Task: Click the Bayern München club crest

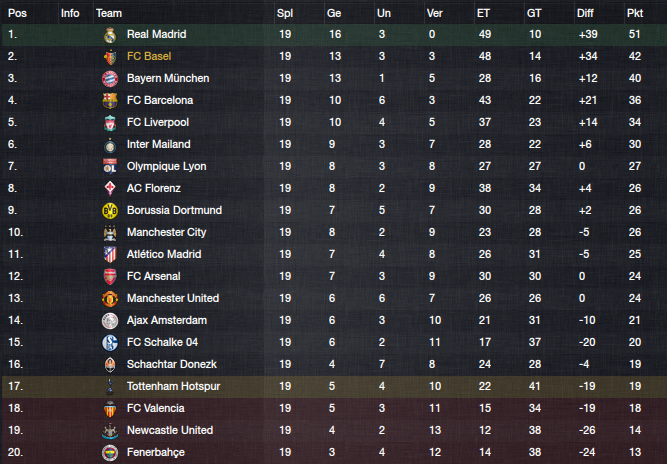Action: (x=110, y=79)
